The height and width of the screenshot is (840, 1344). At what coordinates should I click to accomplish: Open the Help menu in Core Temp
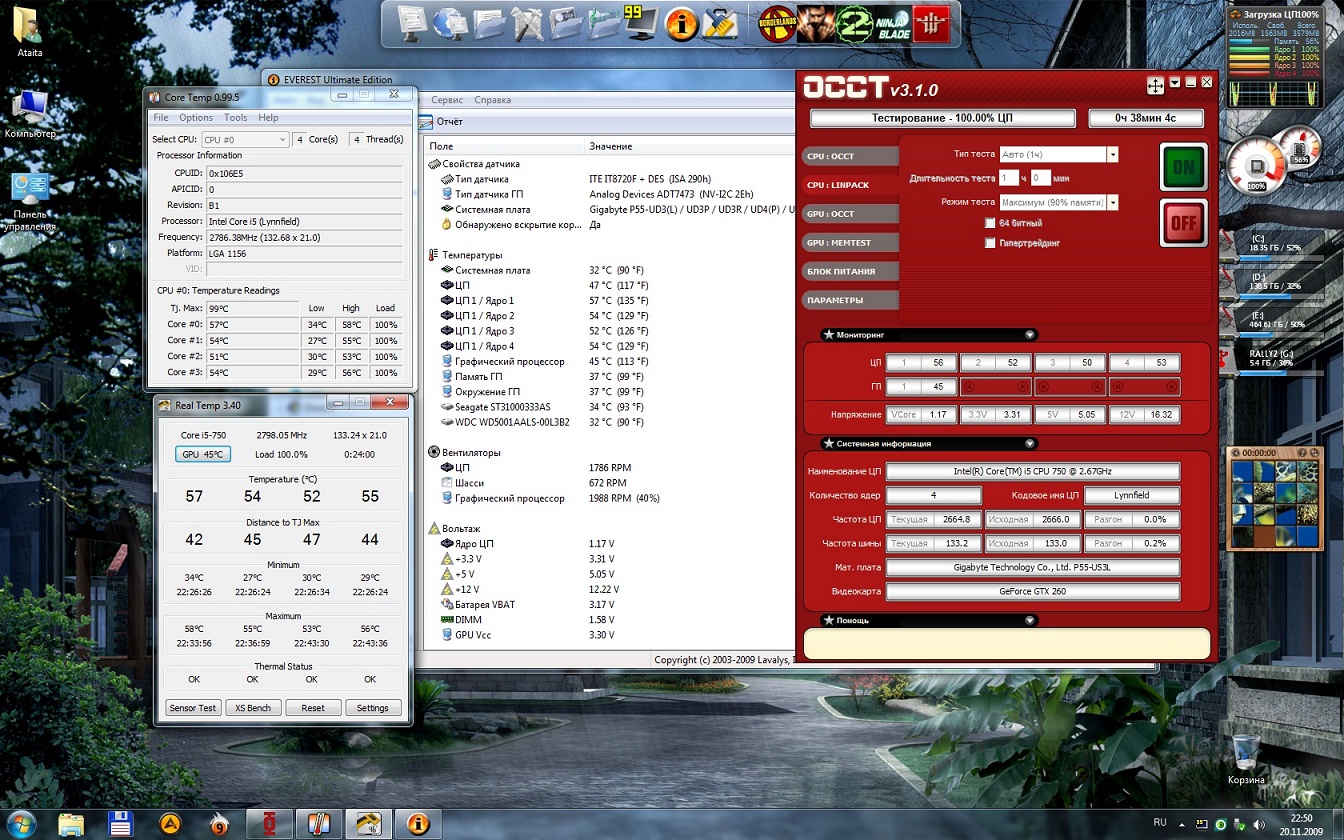(x=269, y=117)
